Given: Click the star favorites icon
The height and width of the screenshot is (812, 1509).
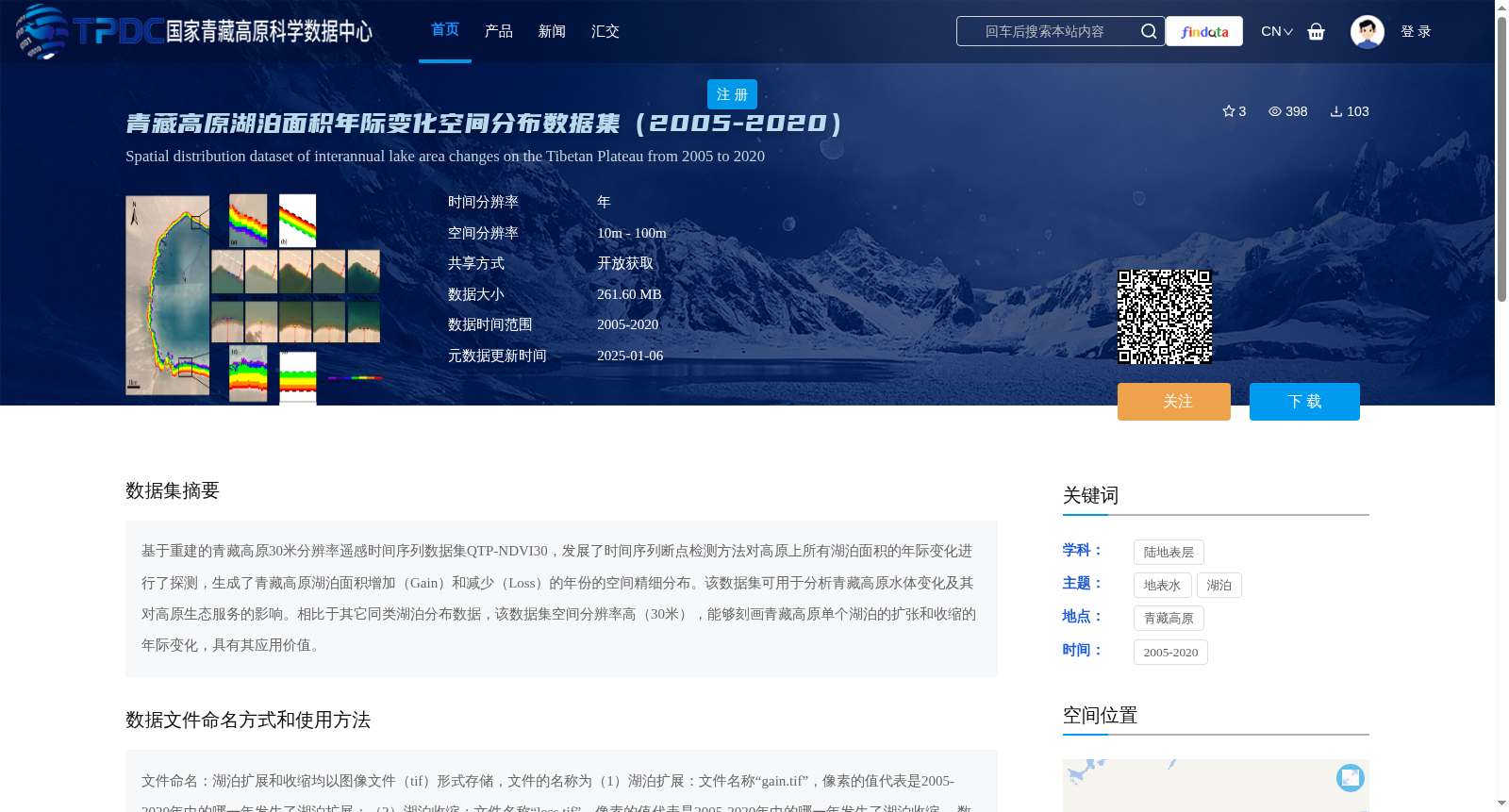Looking at the screenshot, I should (1229, 111).
